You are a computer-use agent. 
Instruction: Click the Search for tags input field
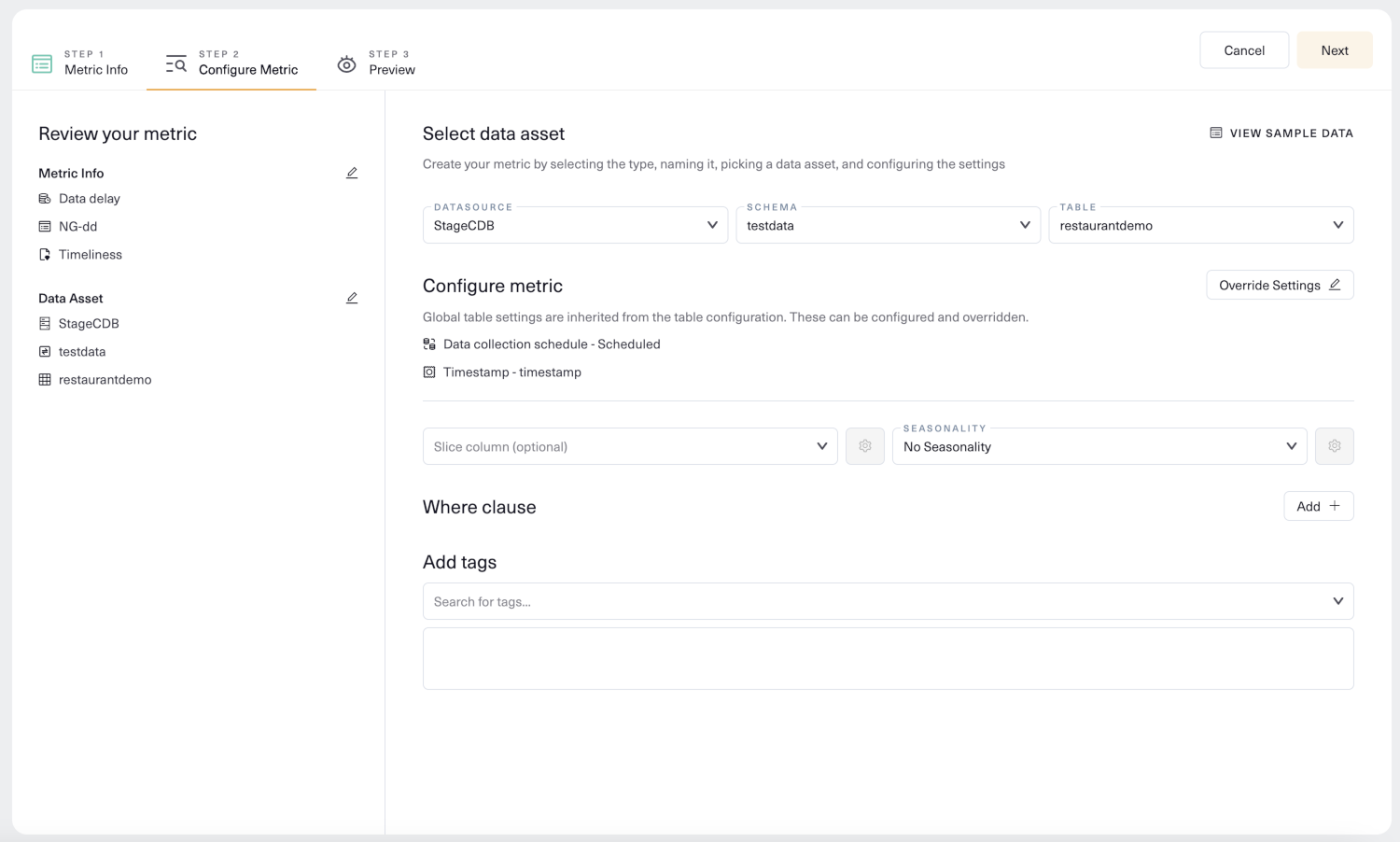tap(877, 602)
